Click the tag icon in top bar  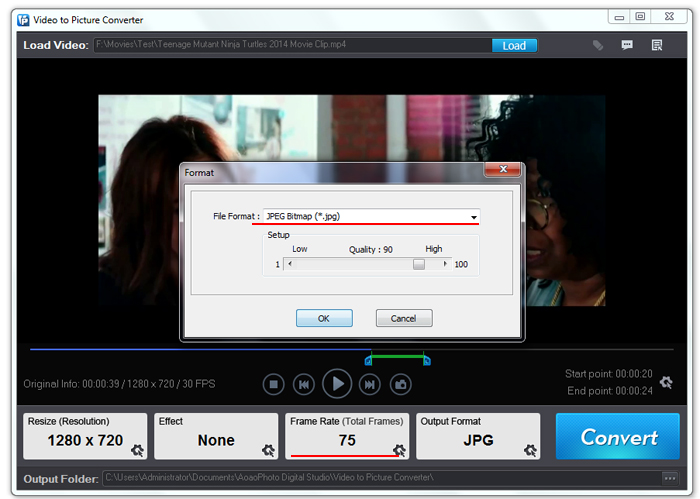tap(598, 45)
